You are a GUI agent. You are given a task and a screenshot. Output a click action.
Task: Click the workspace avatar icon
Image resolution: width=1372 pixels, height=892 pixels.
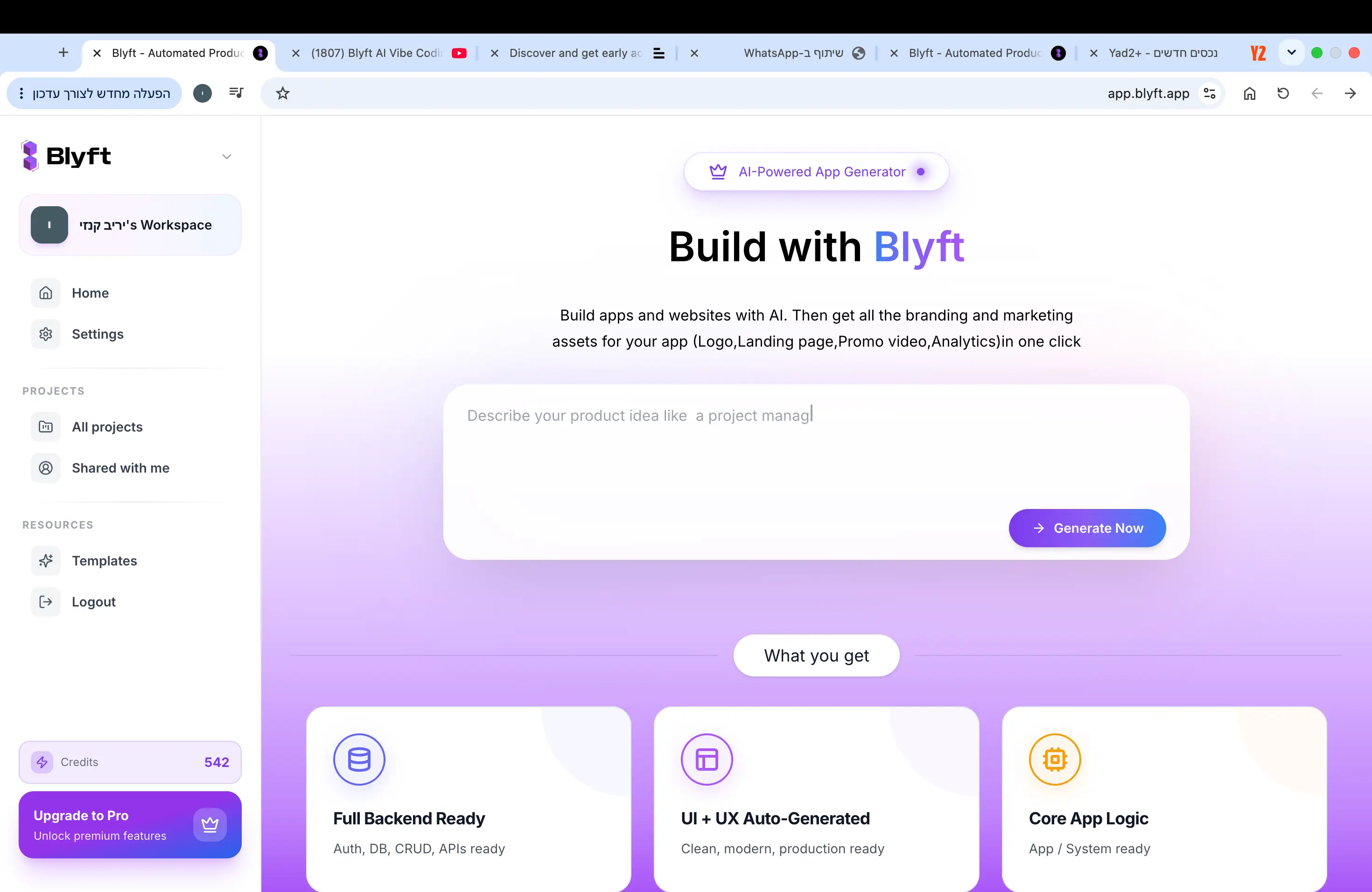tap(49, 225)
